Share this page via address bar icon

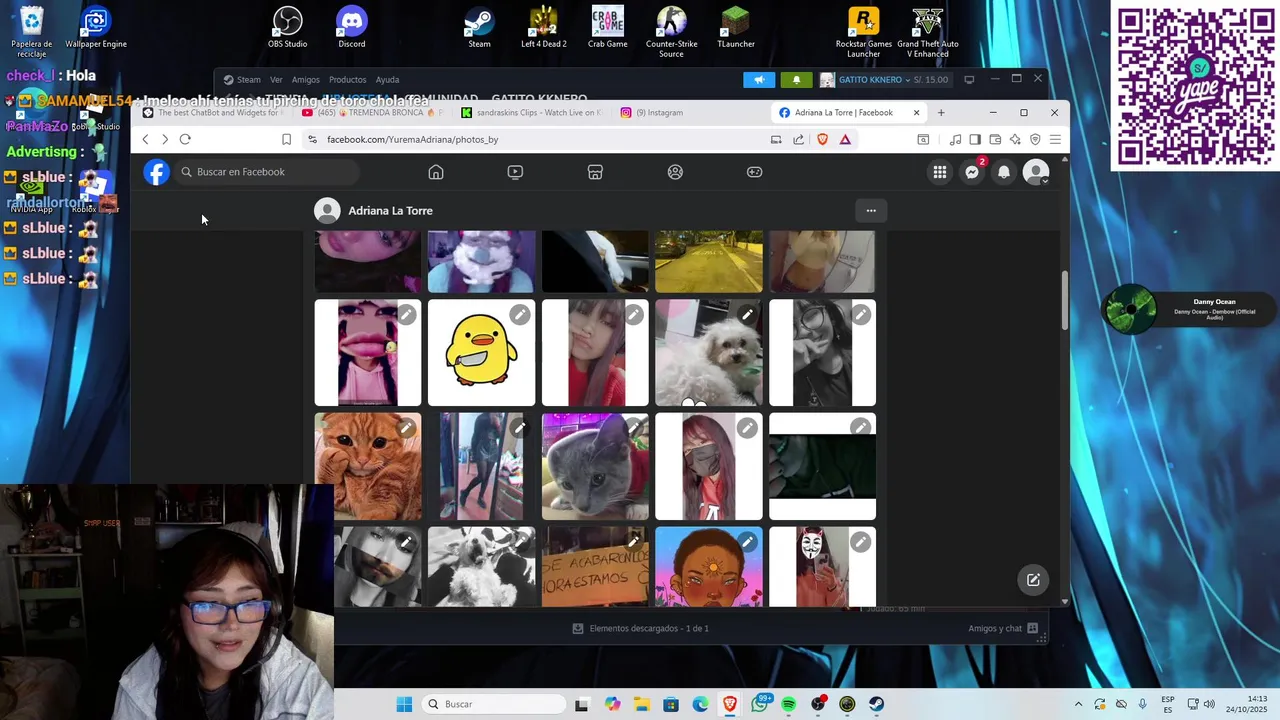pyautogui.click(x=798, y=140)
